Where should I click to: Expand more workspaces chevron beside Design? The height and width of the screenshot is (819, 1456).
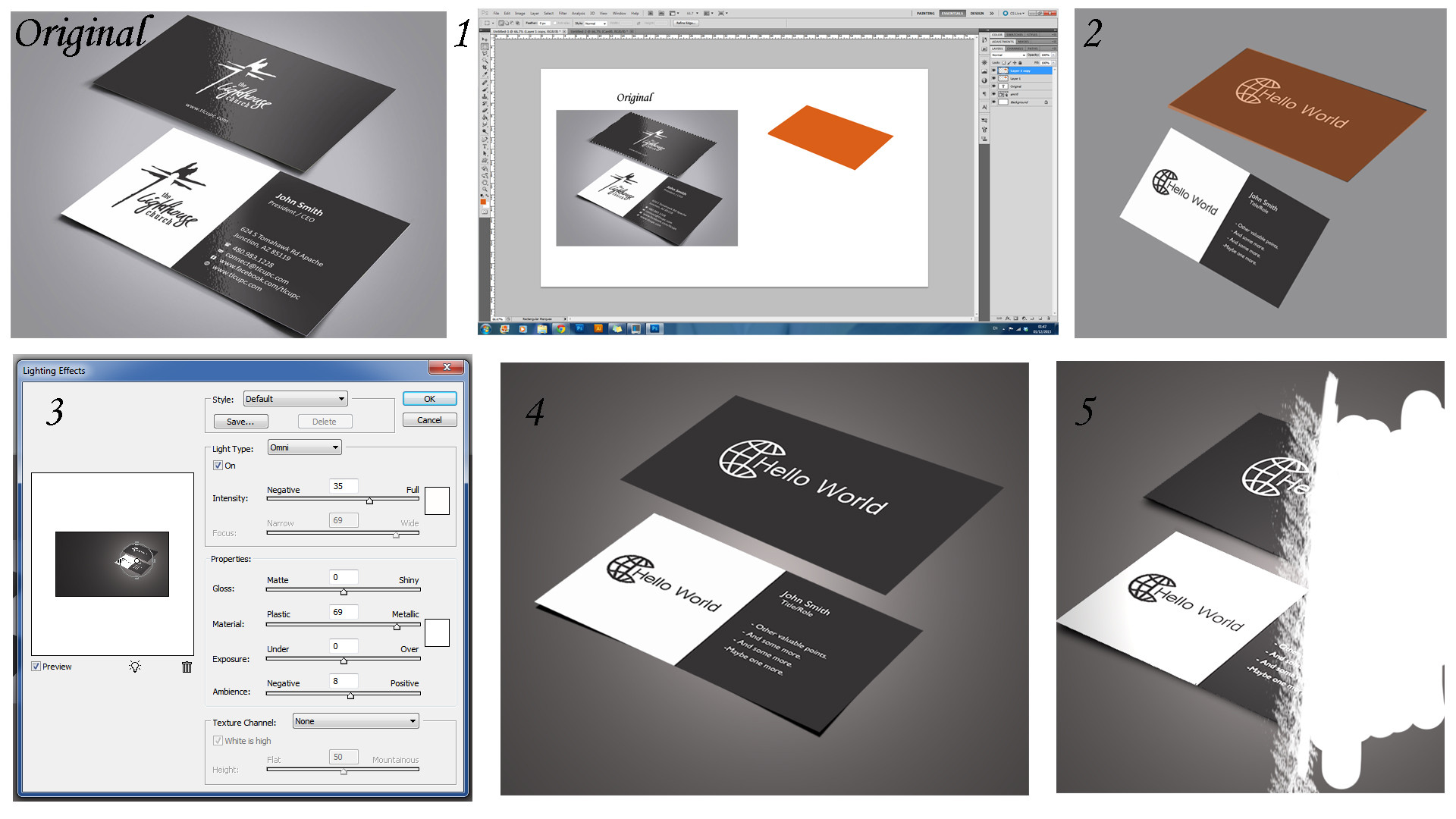pos(992,14)
